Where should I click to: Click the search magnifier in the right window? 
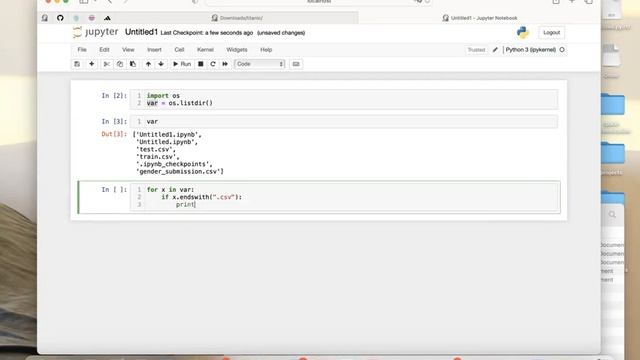click(x=612, y=215)
